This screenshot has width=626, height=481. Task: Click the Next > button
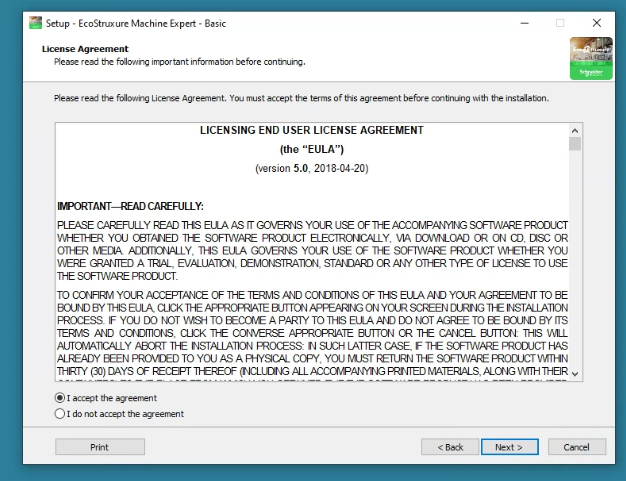click(509, 447)
